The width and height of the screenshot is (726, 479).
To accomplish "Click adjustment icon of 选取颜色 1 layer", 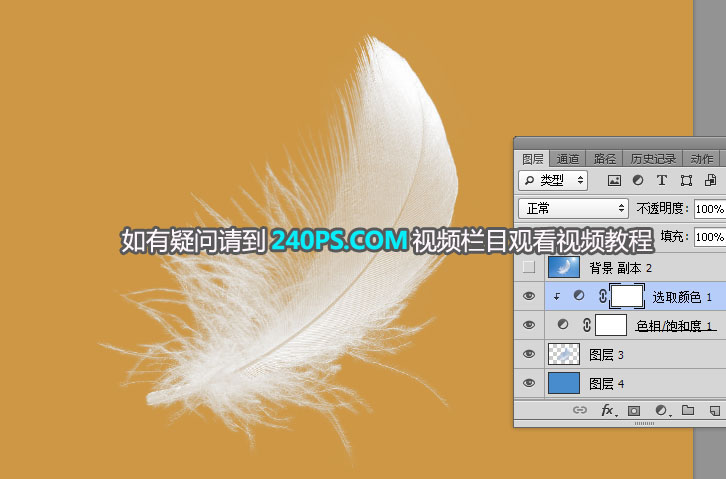I will tap(579, 295).
